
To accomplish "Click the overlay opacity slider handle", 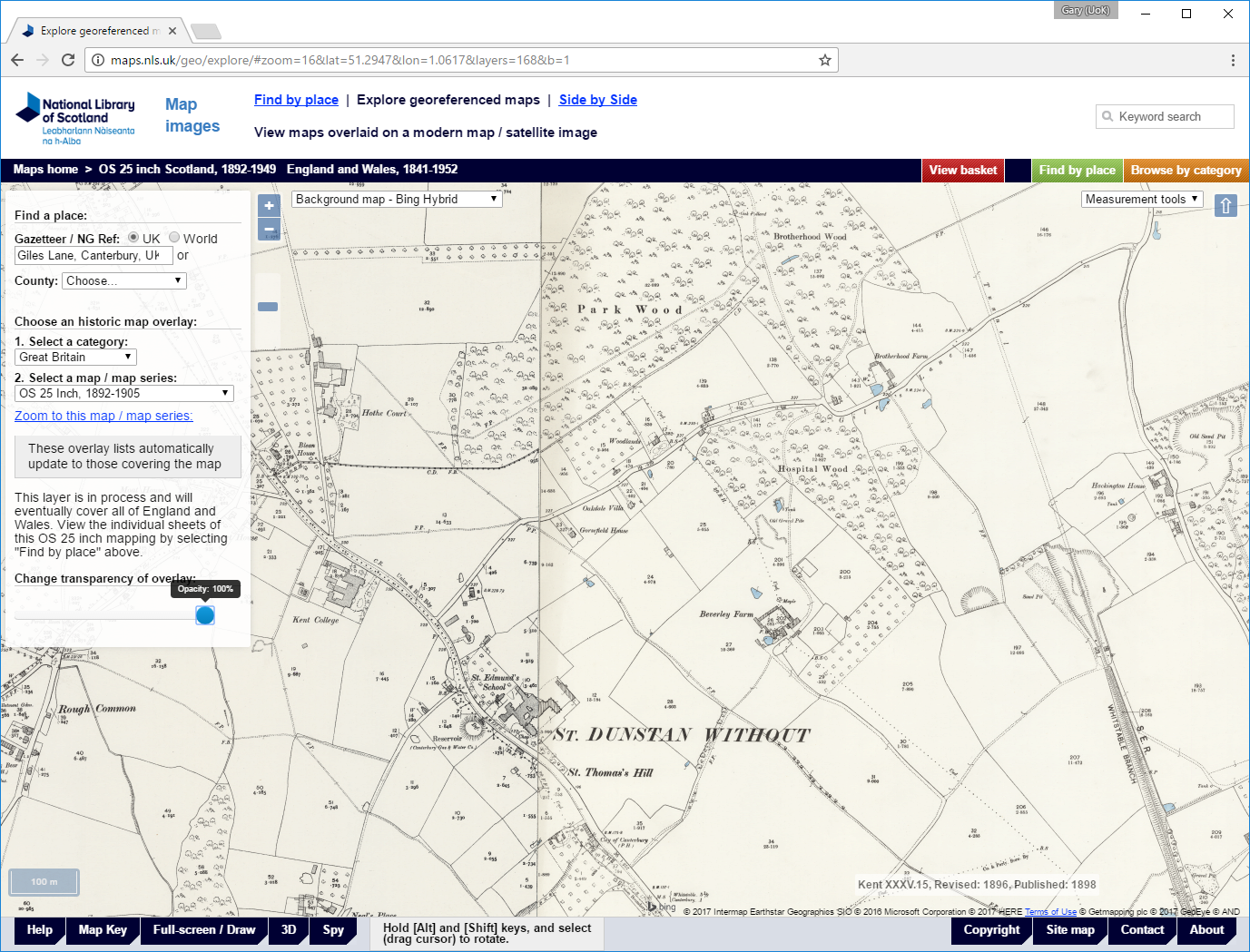I will (205, 615).
